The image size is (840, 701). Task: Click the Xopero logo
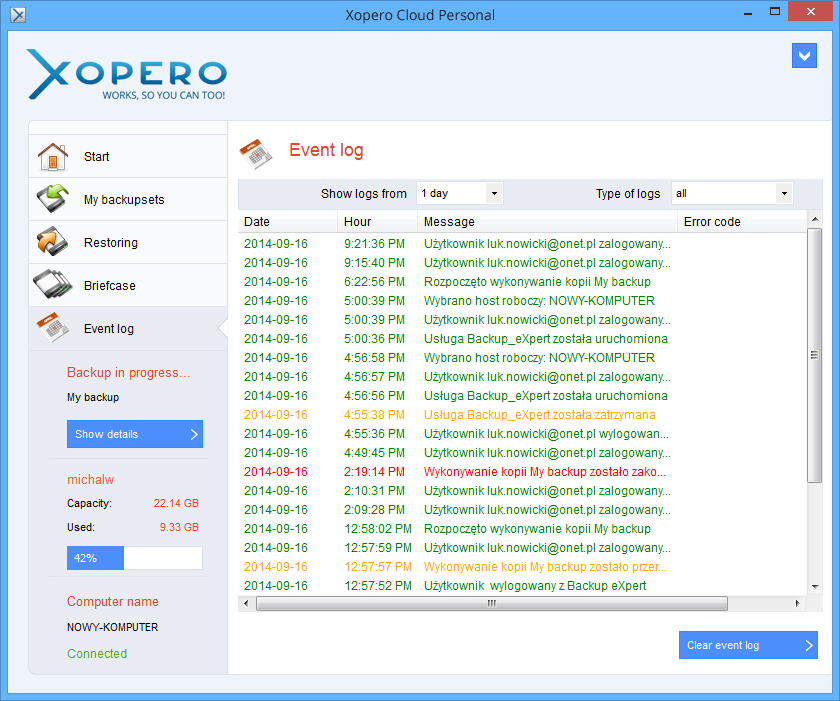[x=127, y=74]
